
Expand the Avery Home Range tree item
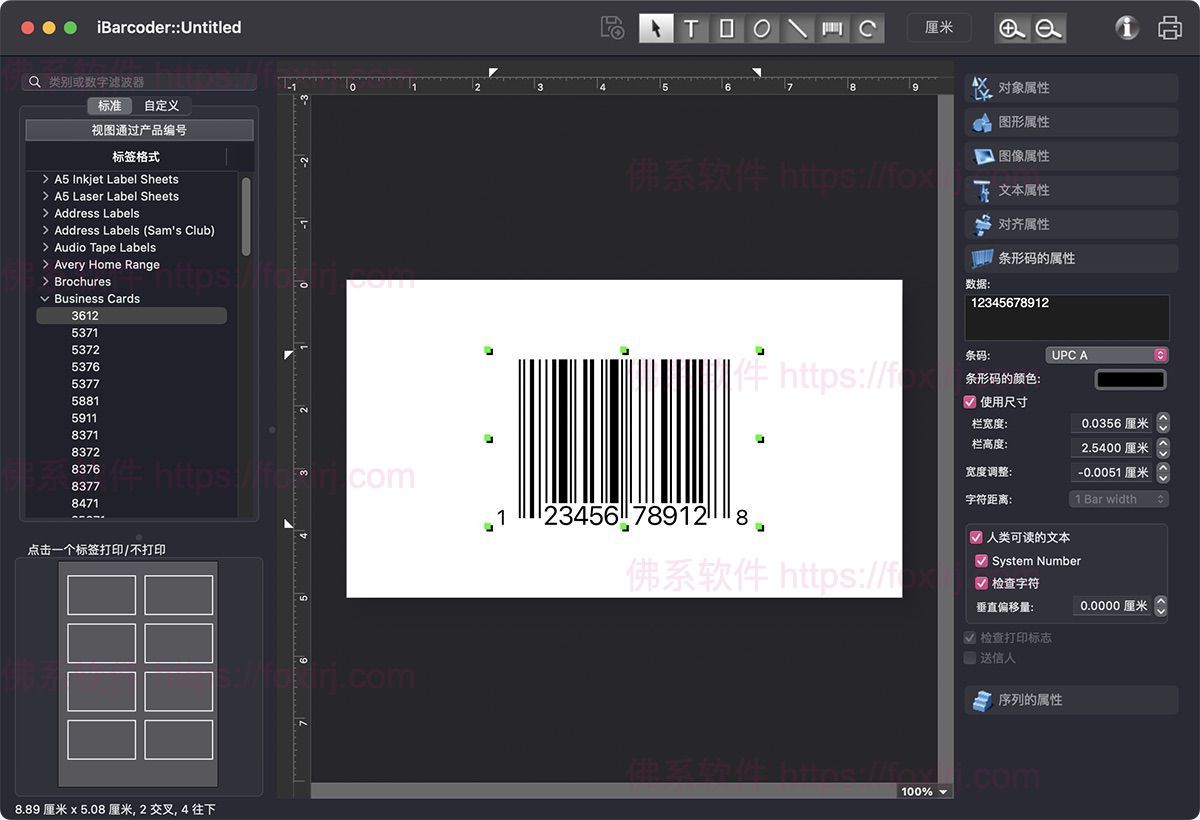[45, 264]
